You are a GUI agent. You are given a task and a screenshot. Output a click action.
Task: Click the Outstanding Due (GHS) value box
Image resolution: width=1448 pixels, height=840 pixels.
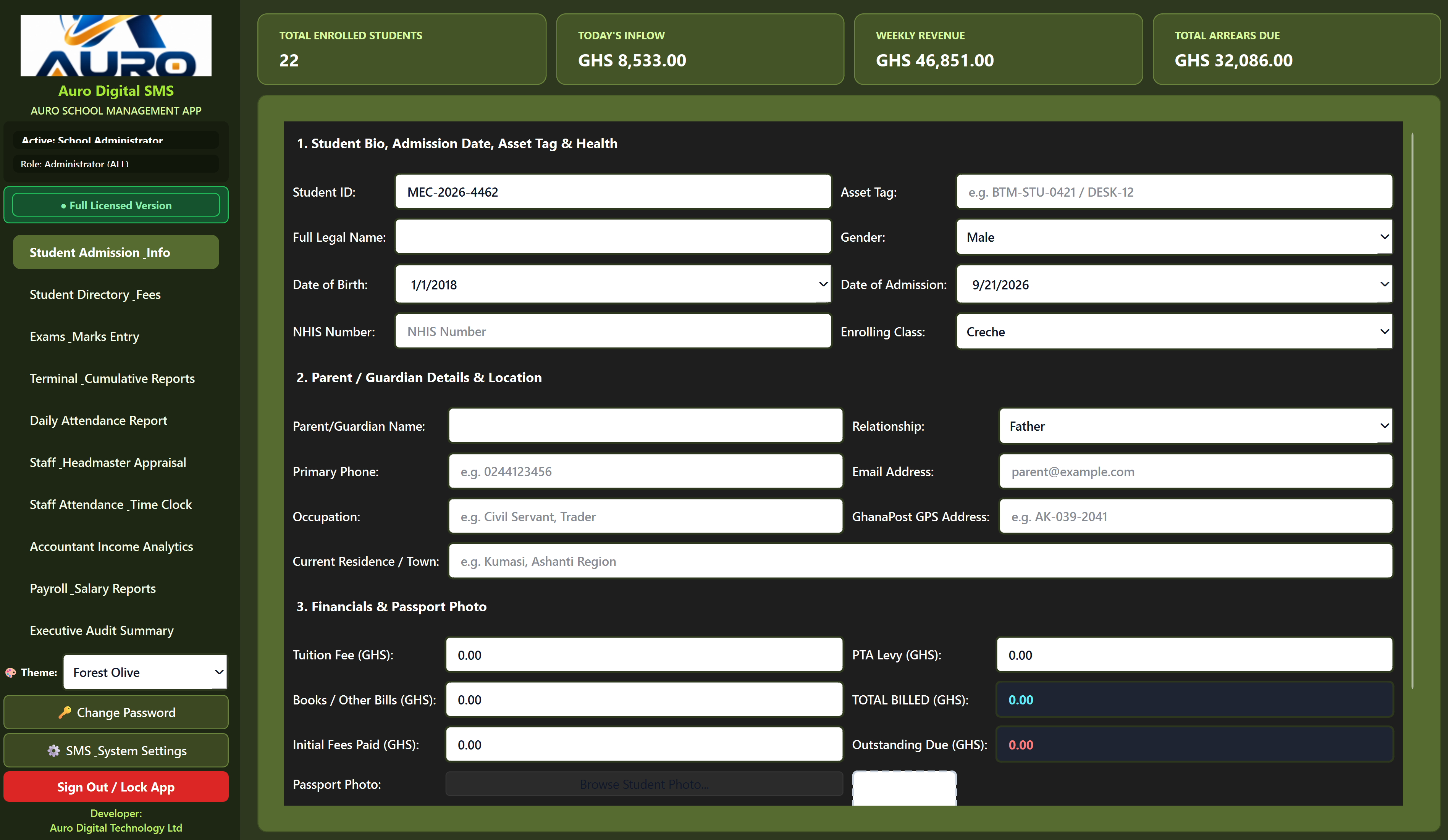point(1194,744)
